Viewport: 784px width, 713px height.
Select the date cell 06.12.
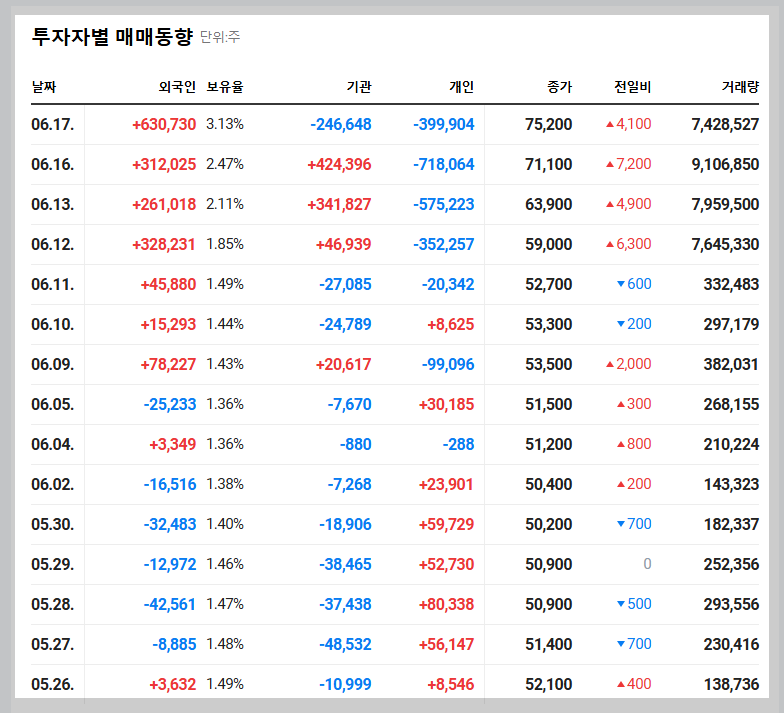tap(52, 244)
